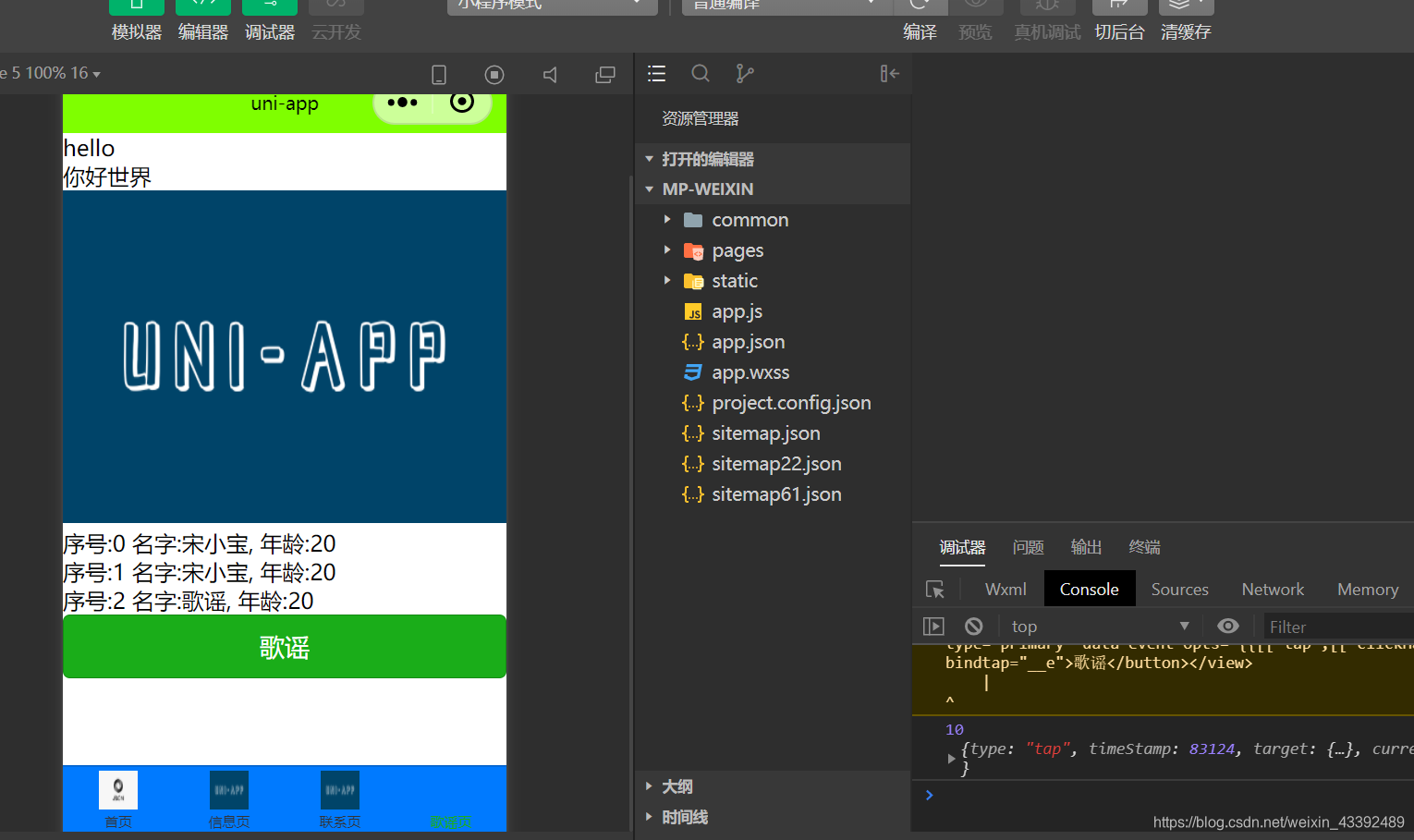The width and height of the screenshot is (1414, 840).
Task: Switch to 问题 problems tab
Action: (x=1028, y=547)
